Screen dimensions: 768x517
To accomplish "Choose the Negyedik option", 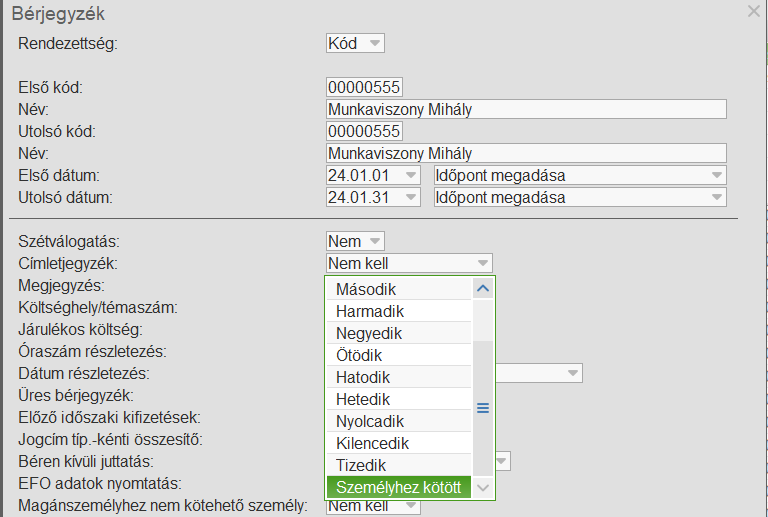I will click(x=398, y=333).
